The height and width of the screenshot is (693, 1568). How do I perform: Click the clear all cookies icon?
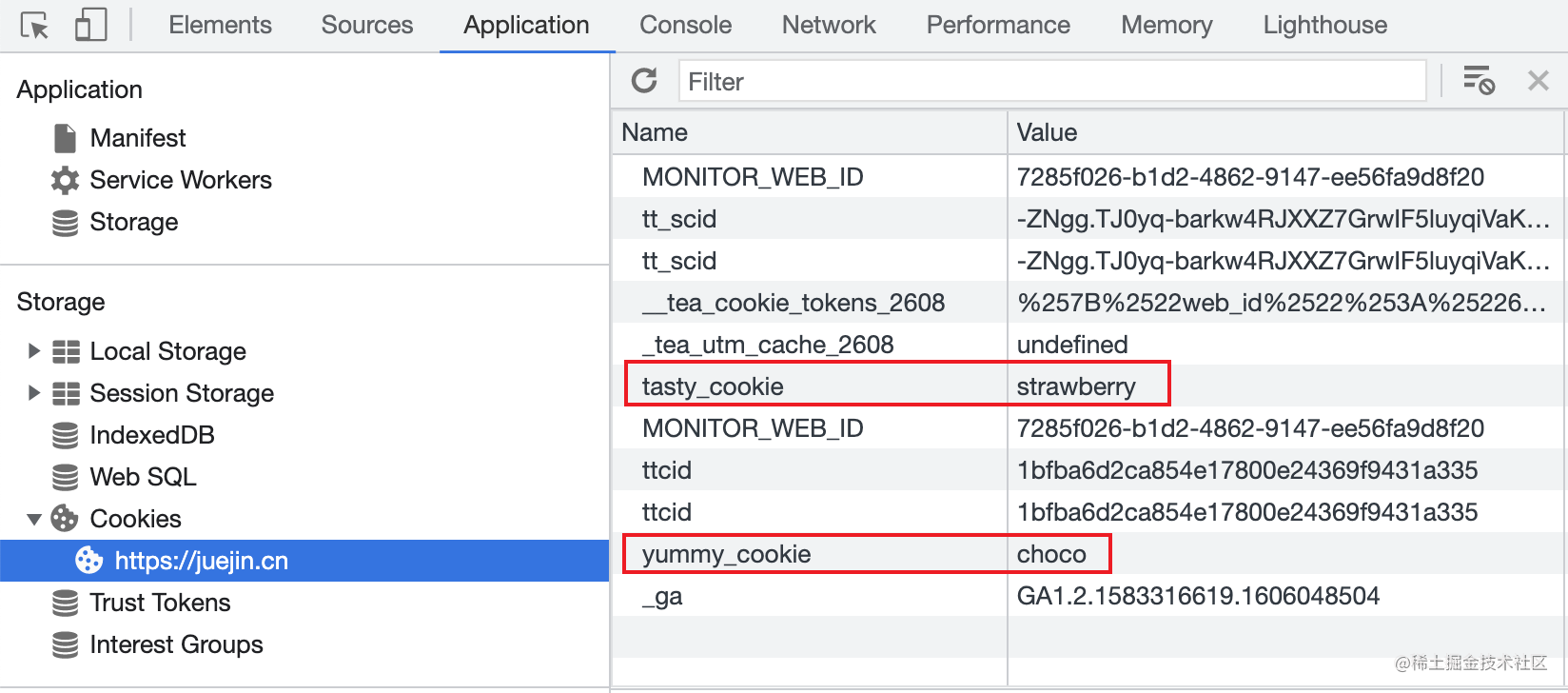click(1479, 81)
